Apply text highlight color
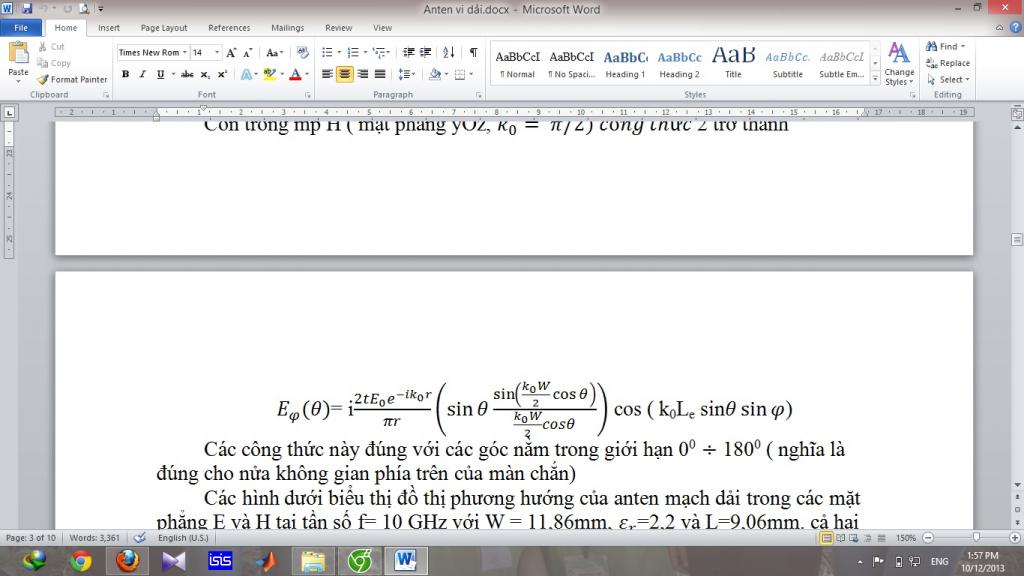Image resolution: width=1024 pixels, height=576 pixels. [269, 74]
